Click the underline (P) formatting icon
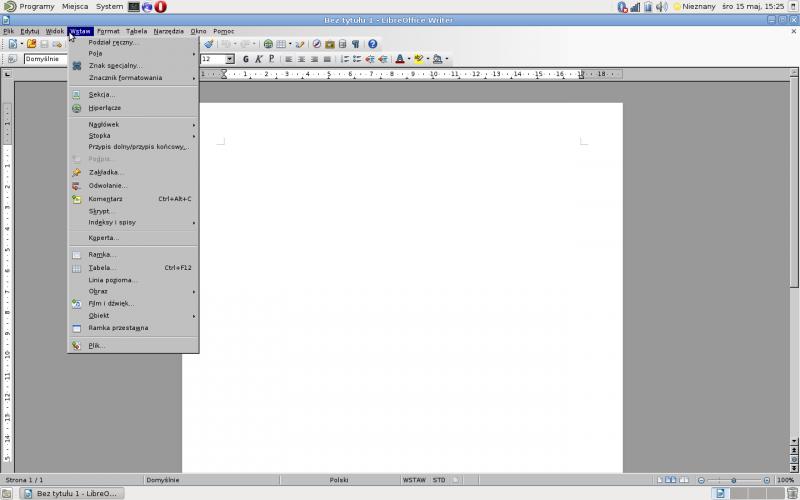800x500 pixels. [270, 59]
